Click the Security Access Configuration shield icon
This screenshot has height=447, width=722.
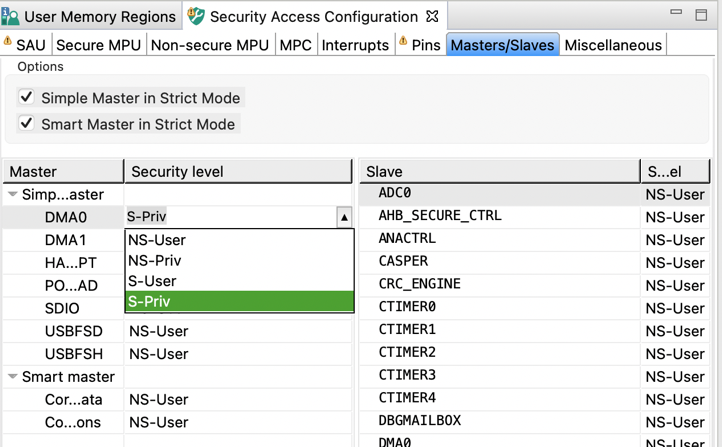click(196, 17)
